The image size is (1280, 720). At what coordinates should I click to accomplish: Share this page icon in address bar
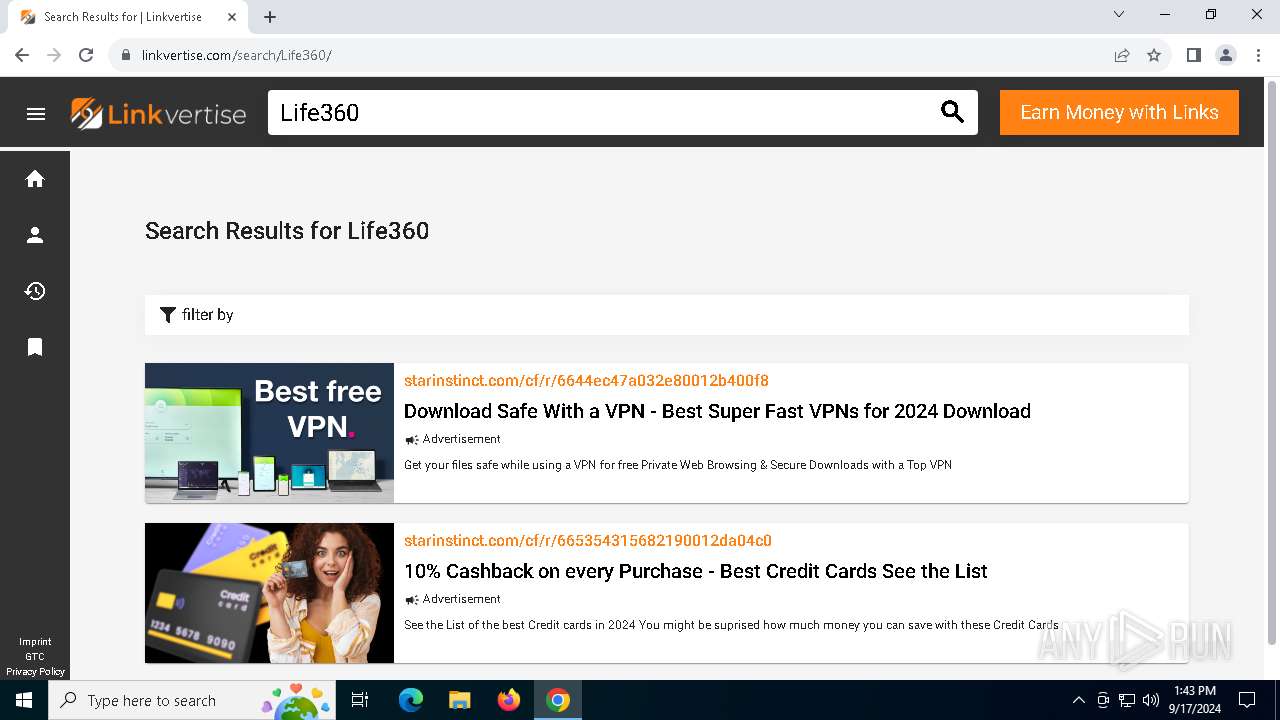[1122, 55]
